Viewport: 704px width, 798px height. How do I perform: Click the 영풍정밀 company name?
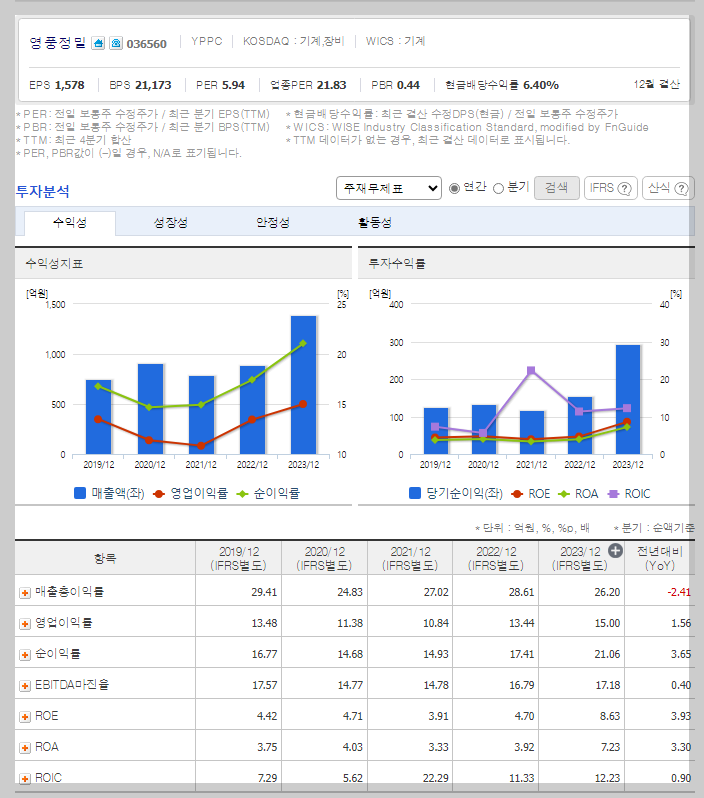[x=58, y=43]
